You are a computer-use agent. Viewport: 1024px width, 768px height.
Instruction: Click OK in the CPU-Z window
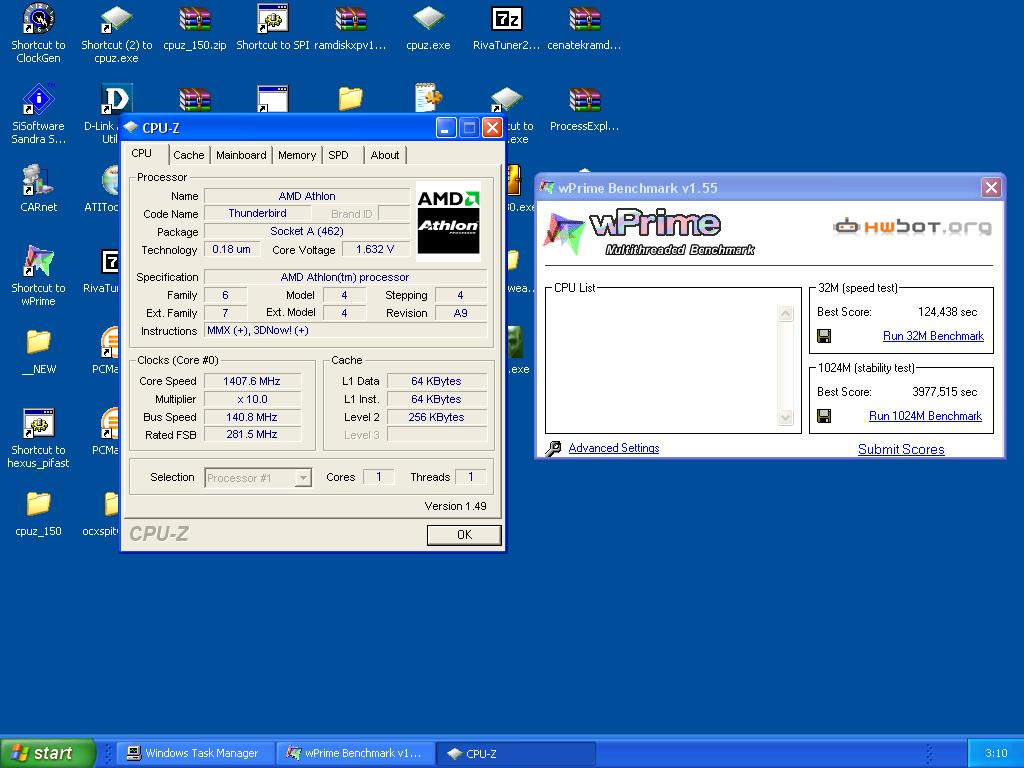pos(464,535)
